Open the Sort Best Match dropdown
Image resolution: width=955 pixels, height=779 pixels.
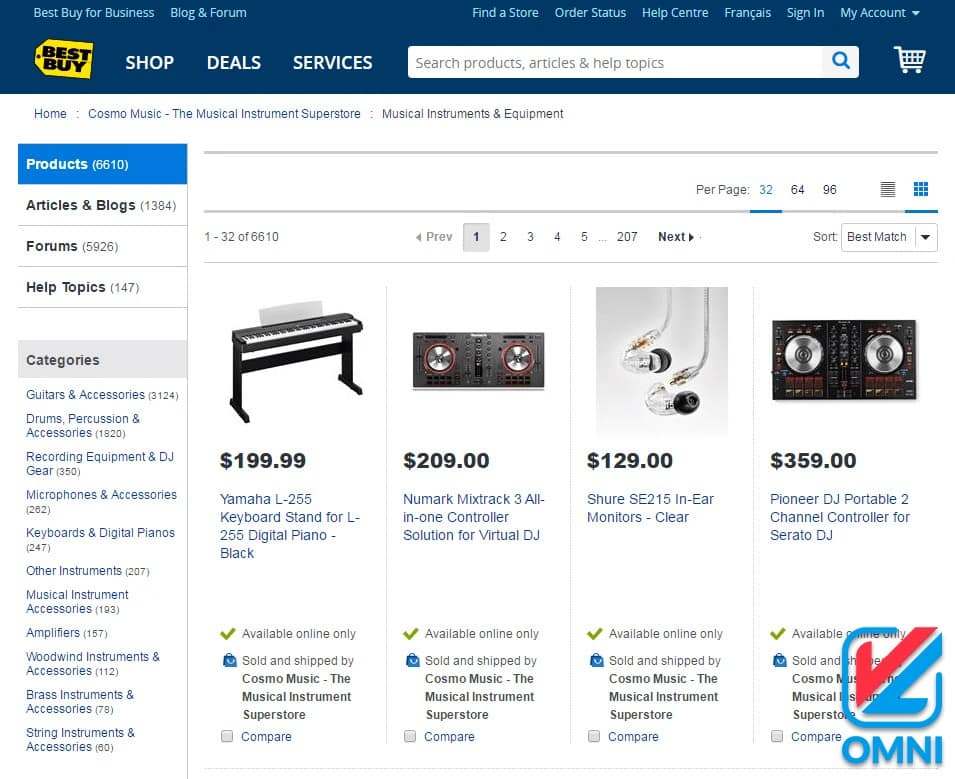click(x=888, y=237)
